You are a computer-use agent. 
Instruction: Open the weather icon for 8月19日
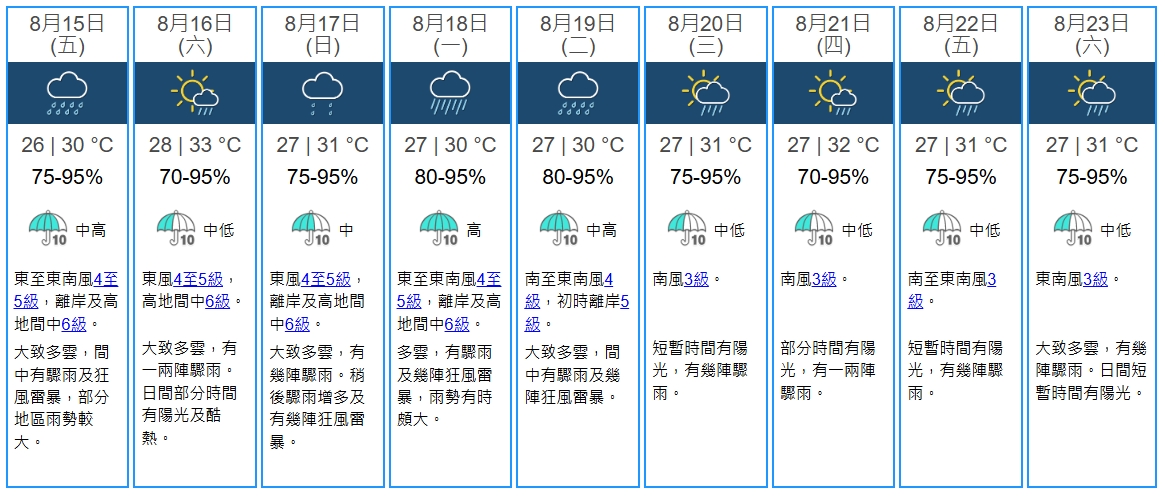[x=577, y=93]
